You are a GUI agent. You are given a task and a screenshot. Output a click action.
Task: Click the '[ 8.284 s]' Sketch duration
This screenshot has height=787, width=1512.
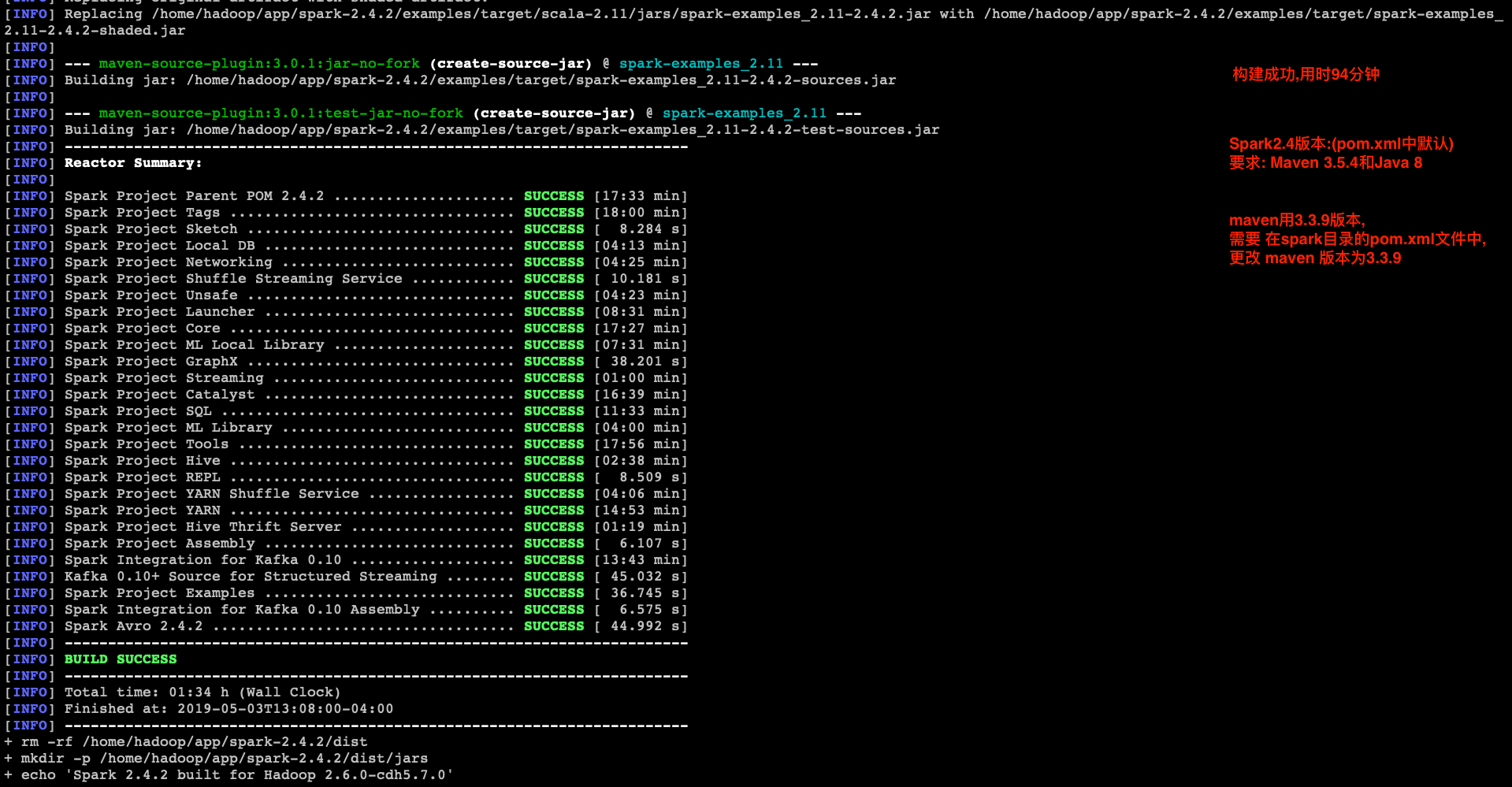[641, 229]
